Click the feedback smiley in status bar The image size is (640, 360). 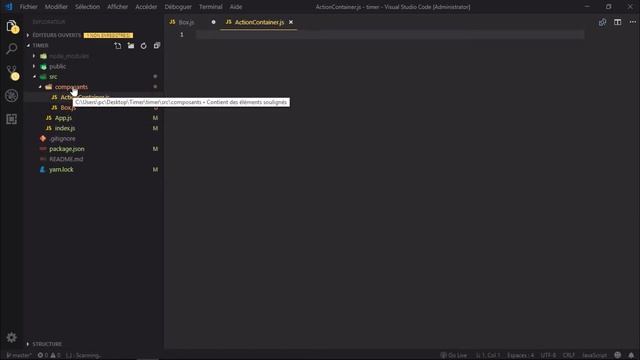(618, 355)
